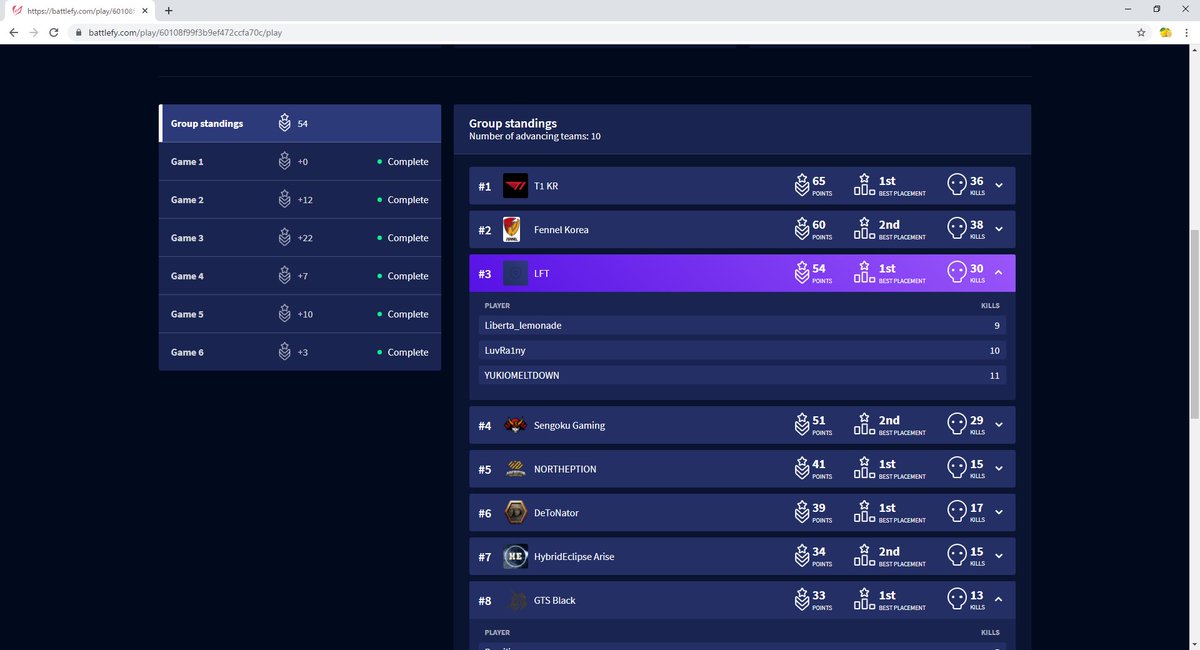This screenshot has height=650, width=1200.
Task: Click the LFT team logo
Action: [x=515, y=273]
